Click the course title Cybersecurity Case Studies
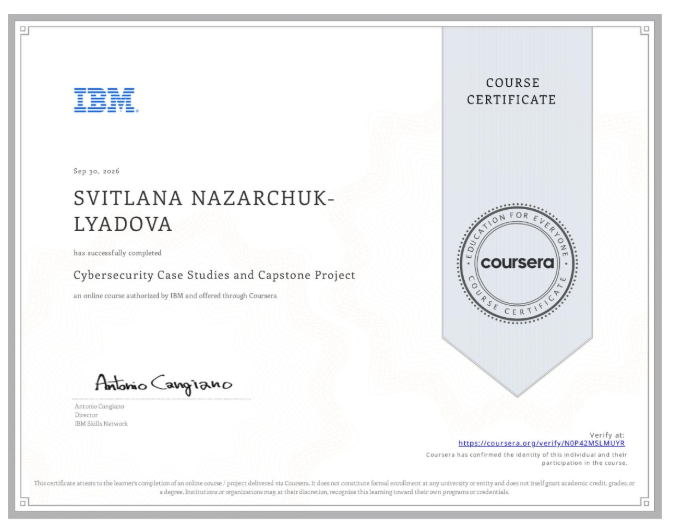674x531 pixels. pos(214,275)
